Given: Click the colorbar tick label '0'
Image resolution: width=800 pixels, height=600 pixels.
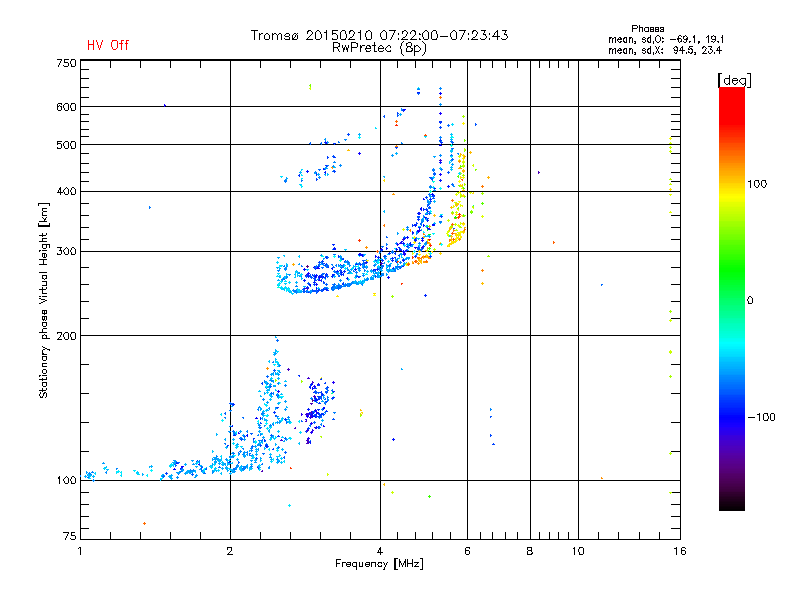Looking at the screenshot, I should (x=750, y=301).
